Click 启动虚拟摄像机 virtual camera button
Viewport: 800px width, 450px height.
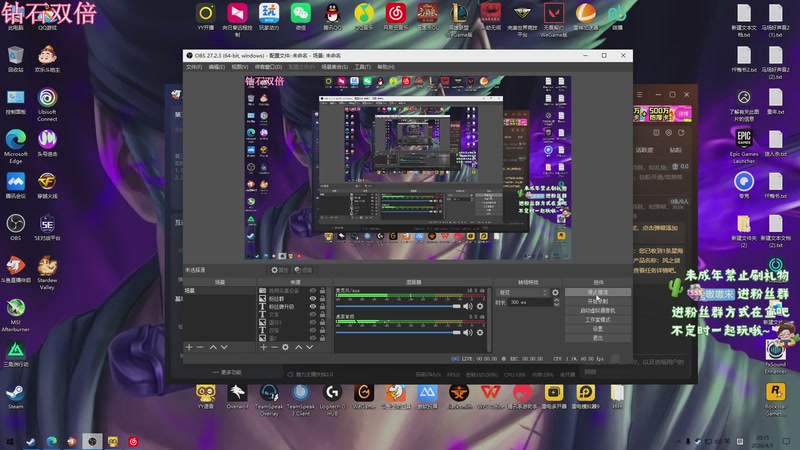(597, 310)
